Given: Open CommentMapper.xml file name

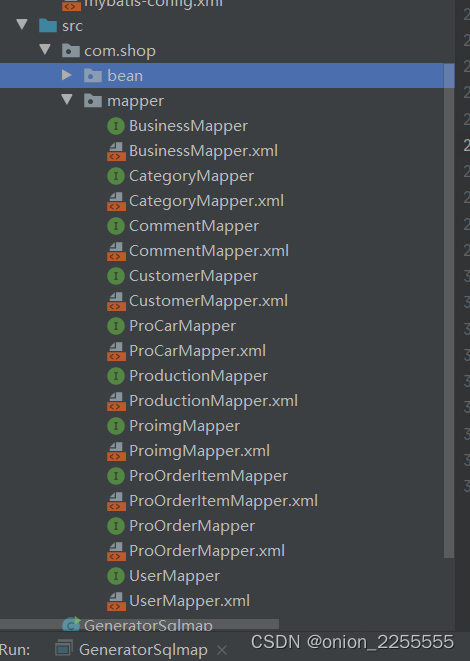Looking at the screenshot, I should pos(209,251).
